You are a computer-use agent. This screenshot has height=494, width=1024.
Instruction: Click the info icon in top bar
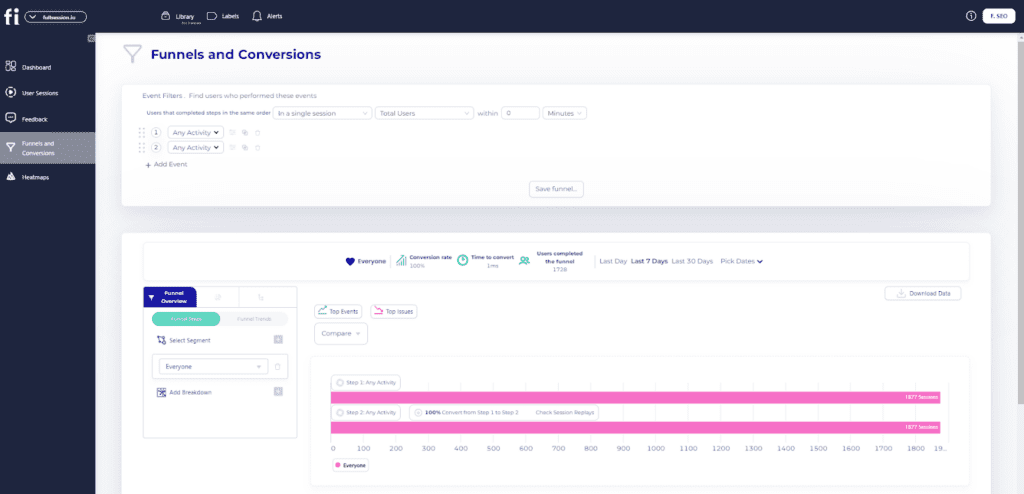pyautogui.click(x=970, y=16)
